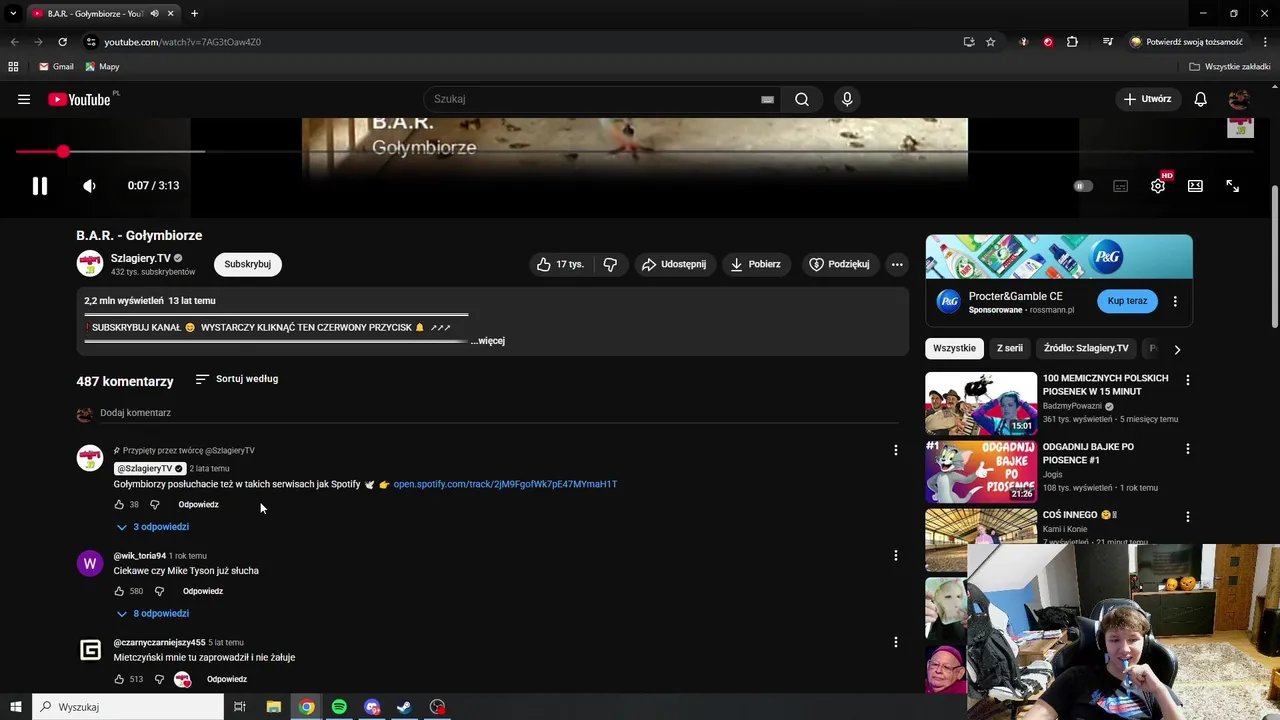
Task: Click the Utwórz create button
Action: [x=1146, y=99]
